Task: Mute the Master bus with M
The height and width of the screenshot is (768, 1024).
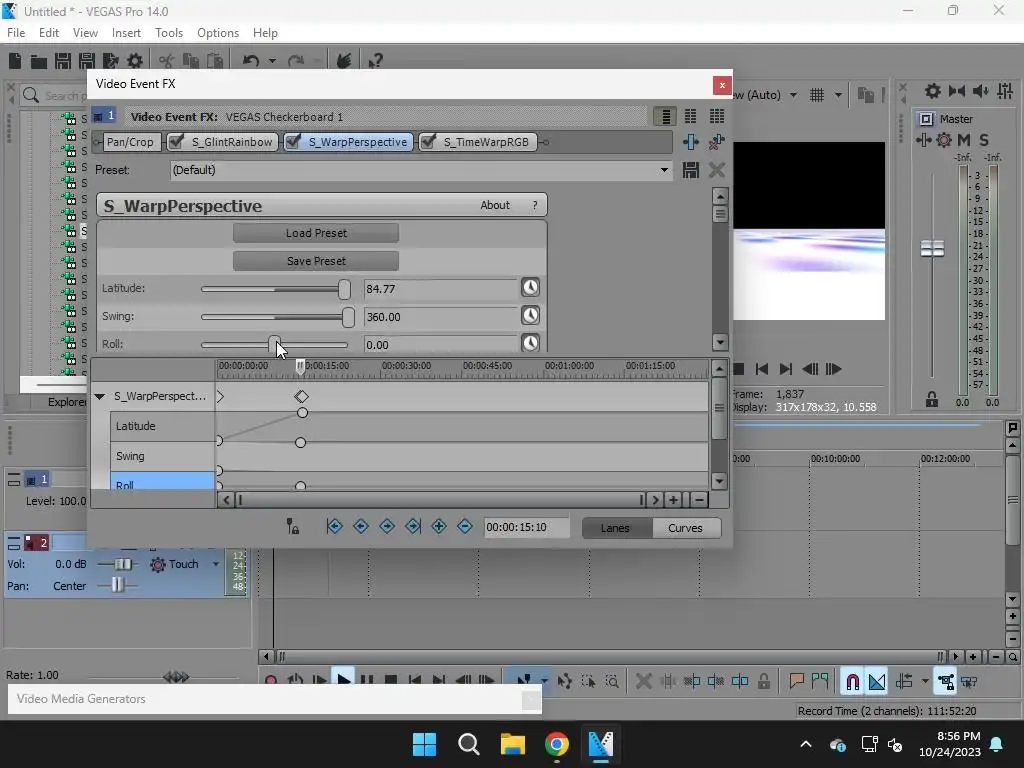Action: coord(963,140)
